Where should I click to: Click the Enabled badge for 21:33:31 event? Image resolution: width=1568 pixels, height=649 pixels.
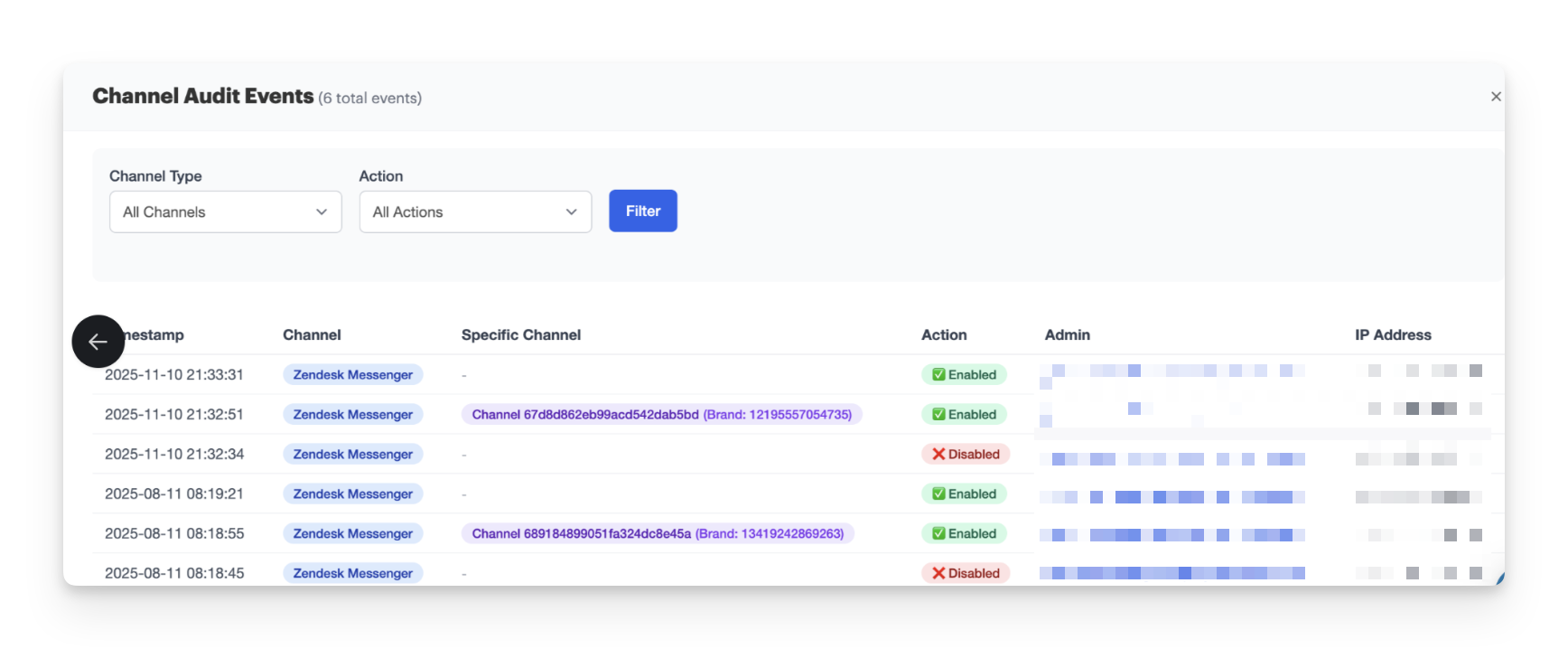click(964, 375)
